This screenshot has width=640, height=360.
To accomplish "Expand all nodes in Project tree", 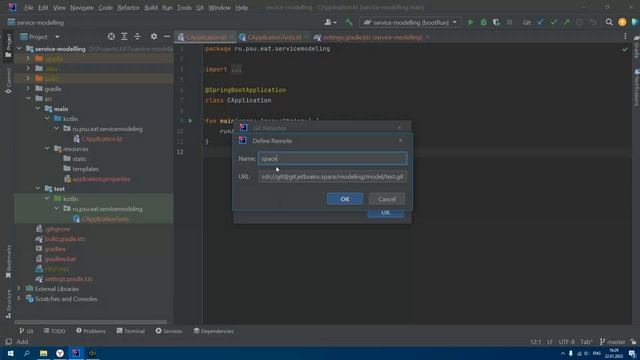I will [x=124, y=37].
